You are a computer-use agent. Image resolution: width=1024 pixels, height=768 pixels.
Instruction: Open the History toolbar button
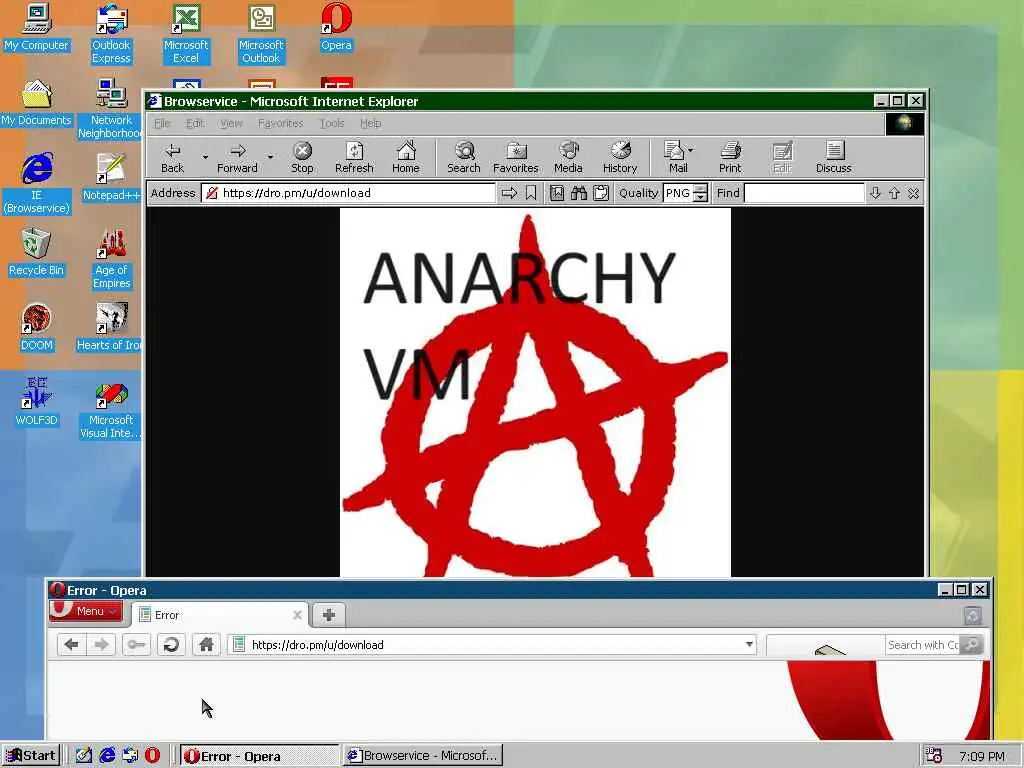coord(620,157)
